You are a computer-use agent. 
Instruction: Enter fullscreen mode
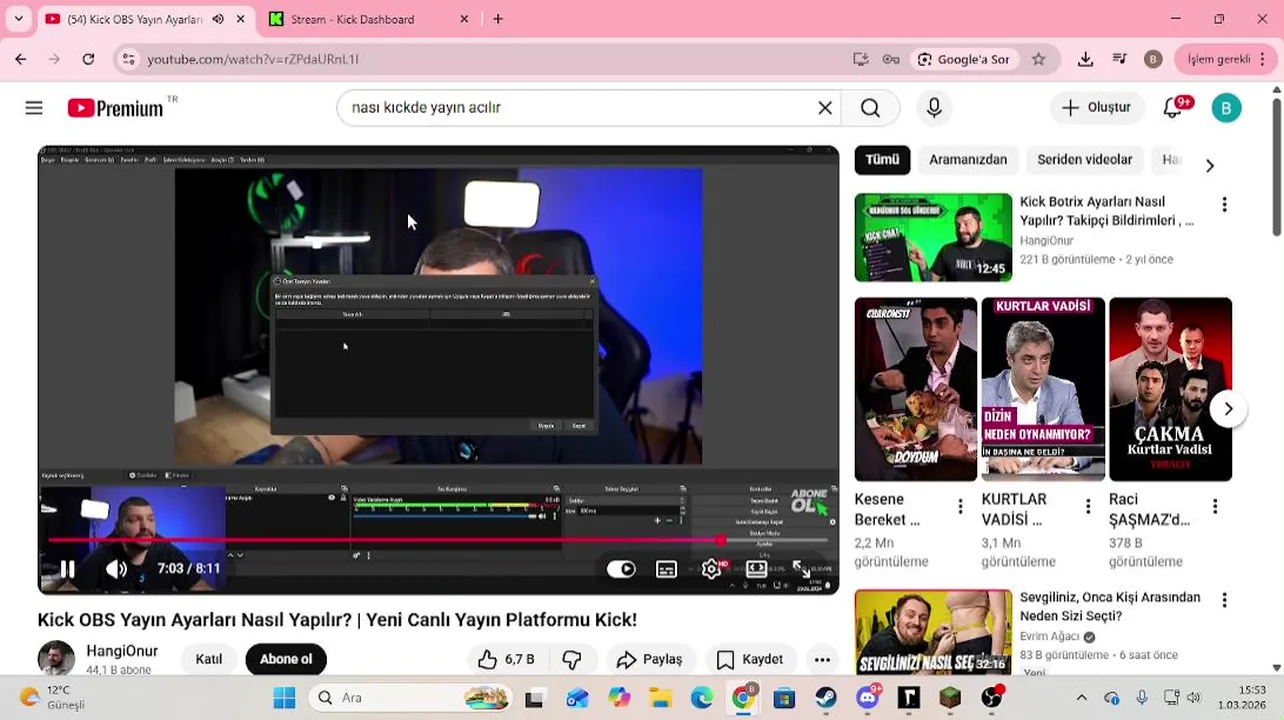[802, 569]
